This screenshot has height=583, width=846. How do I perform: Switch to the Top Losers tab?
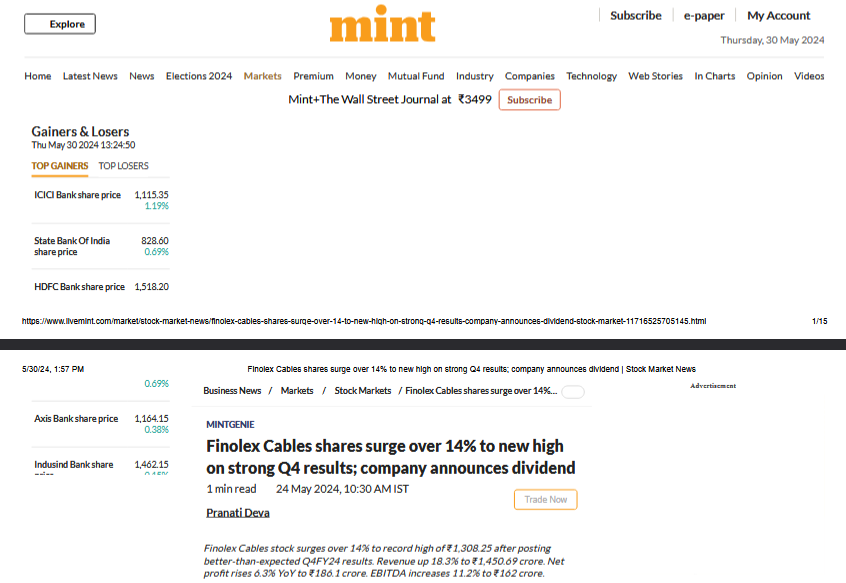(123, 166)
